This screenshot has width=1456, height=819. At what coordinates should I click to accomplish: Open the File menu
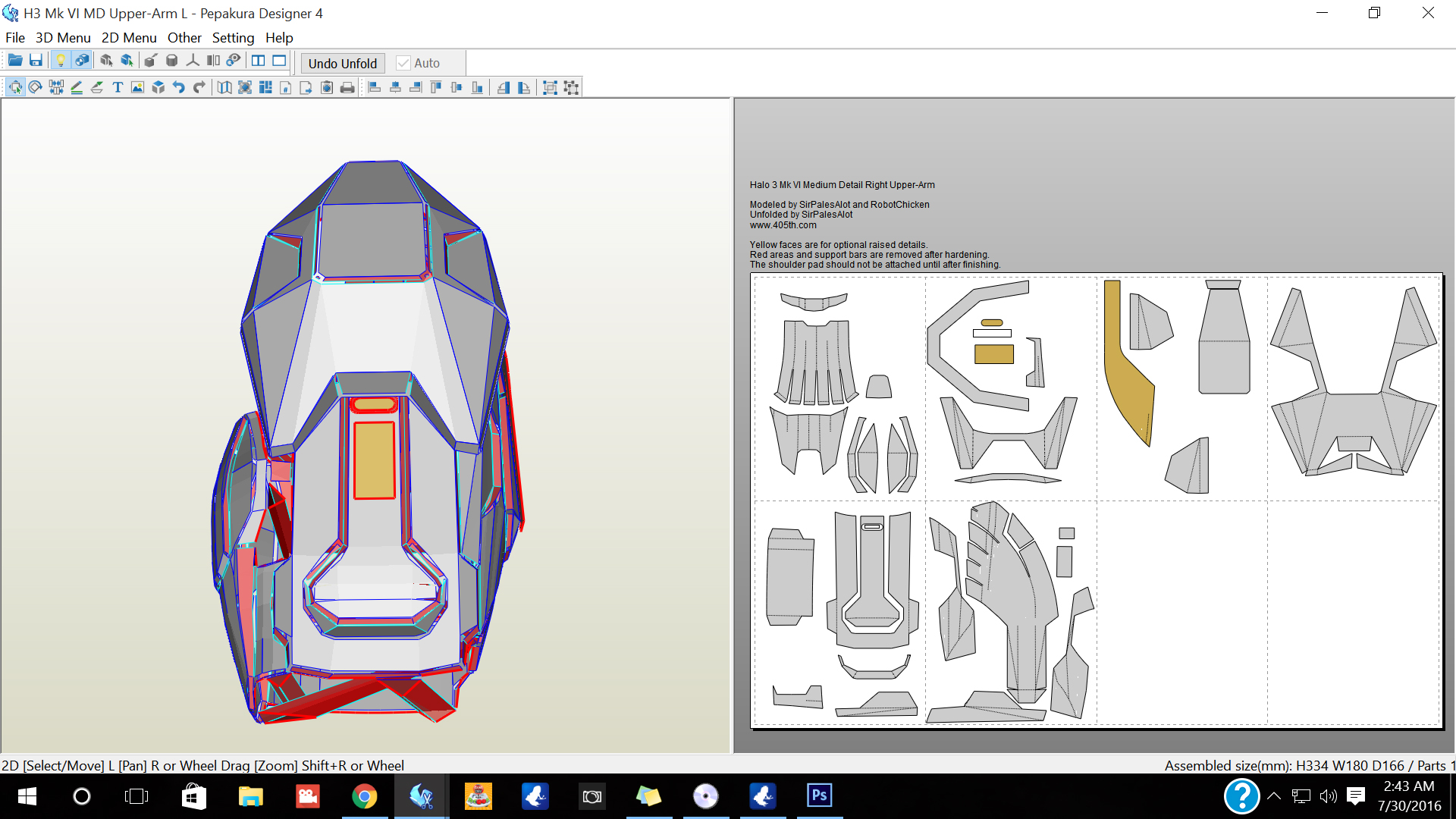(x=15, y=37)
